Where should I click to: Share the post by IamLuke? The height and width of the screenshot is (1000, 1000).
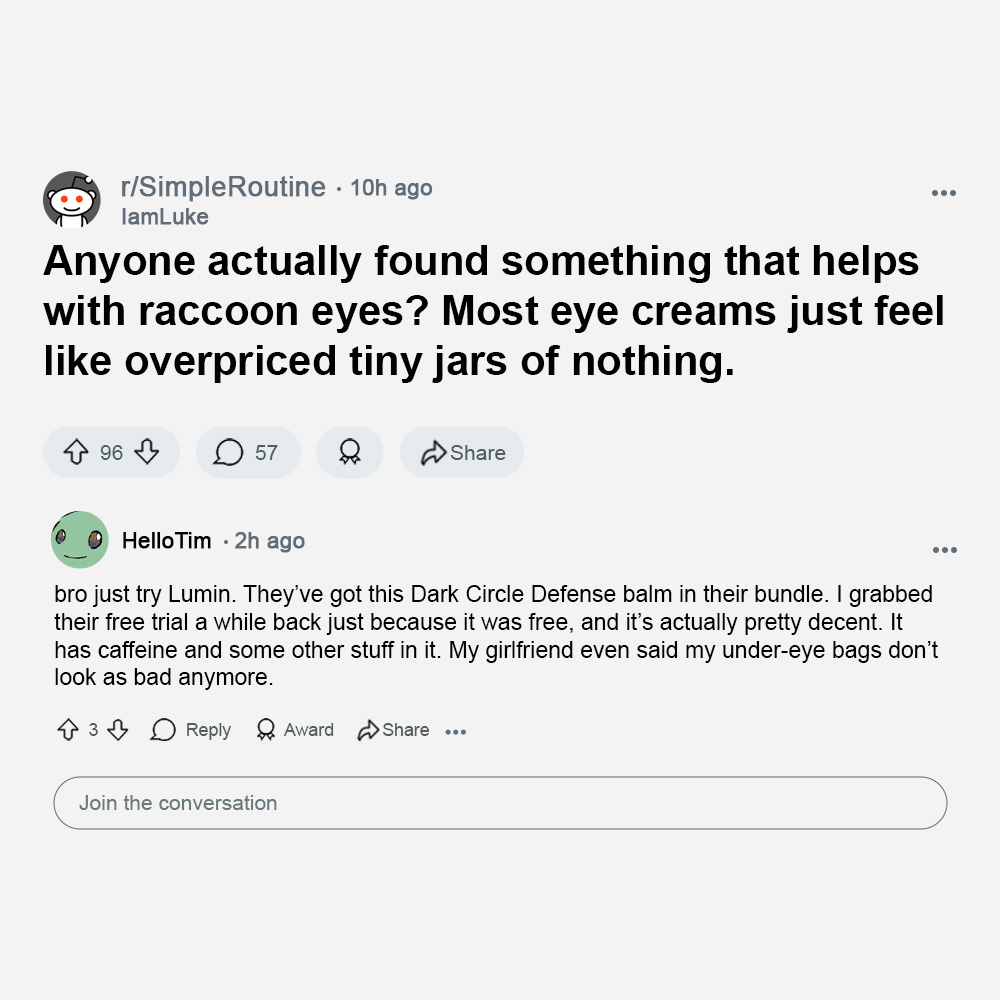point(462,452)
